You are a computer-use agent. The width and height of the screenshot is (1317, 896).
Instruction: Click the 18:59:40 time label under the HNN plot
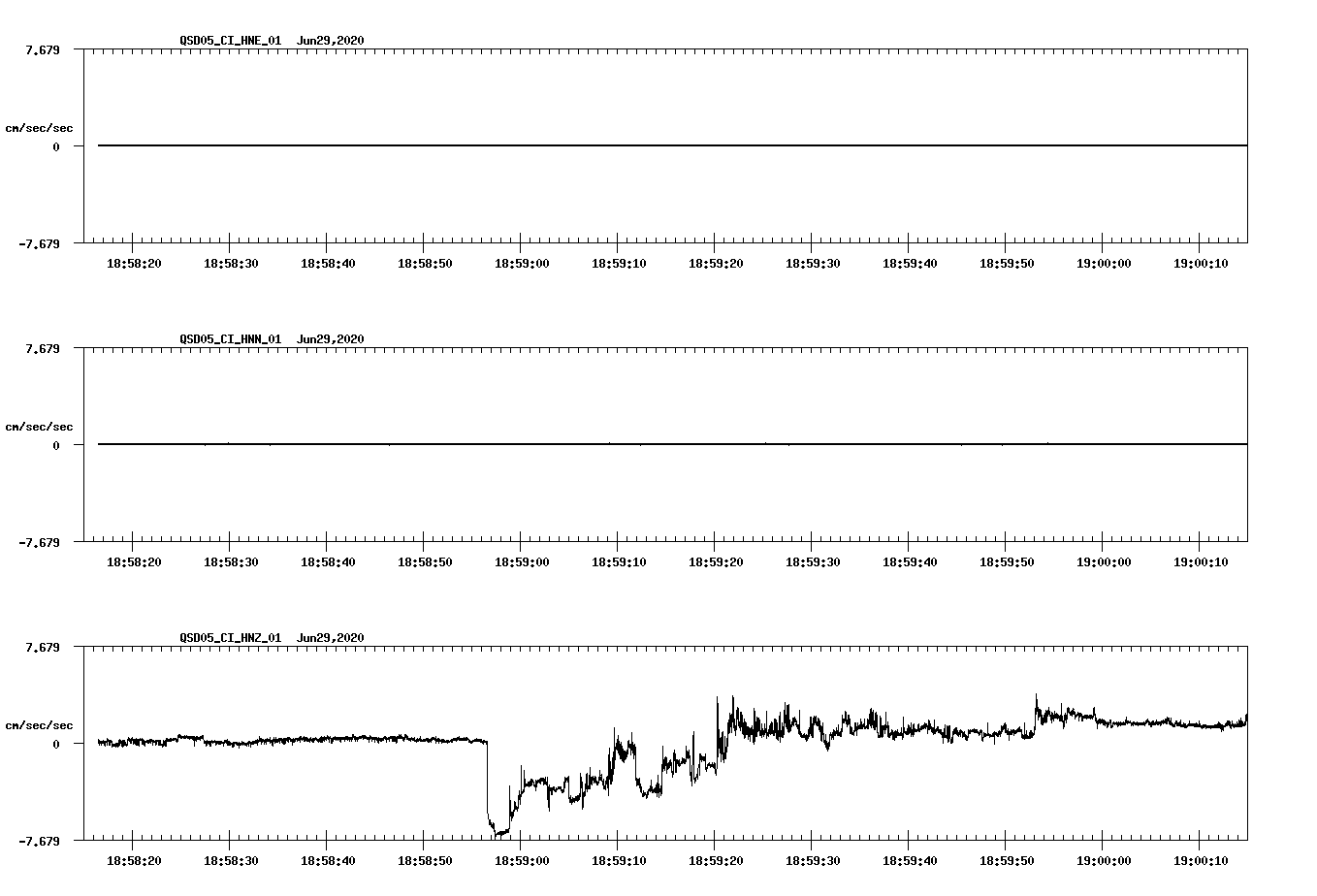tap(909, 561)
